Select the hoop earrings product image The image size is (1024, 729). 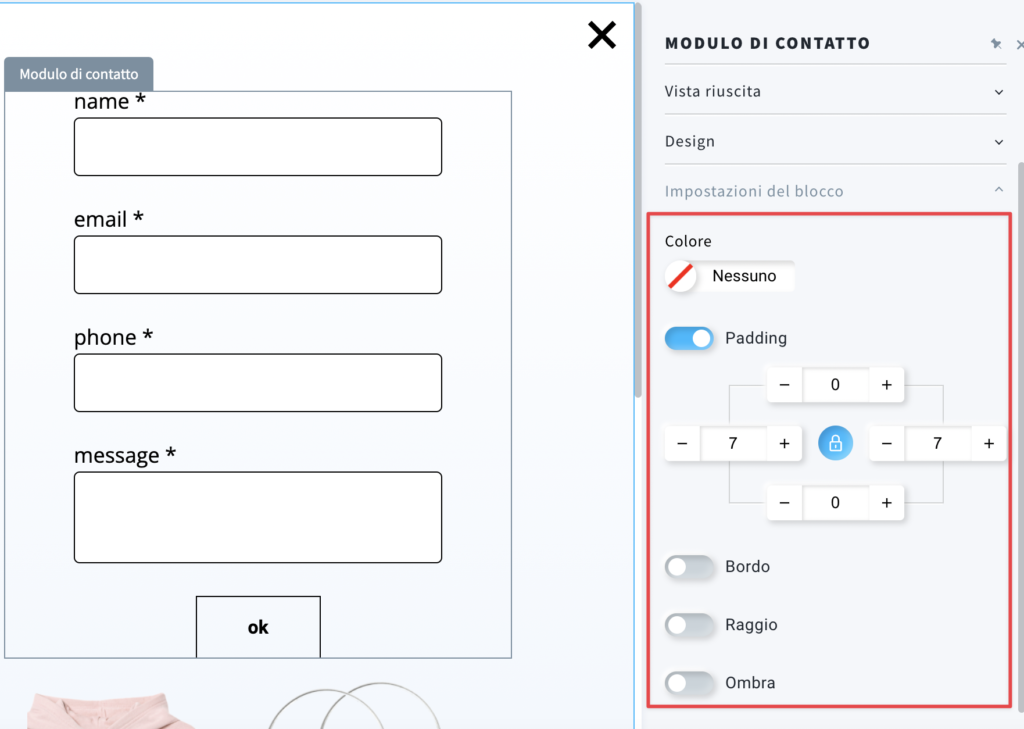[x=356, y=705]
